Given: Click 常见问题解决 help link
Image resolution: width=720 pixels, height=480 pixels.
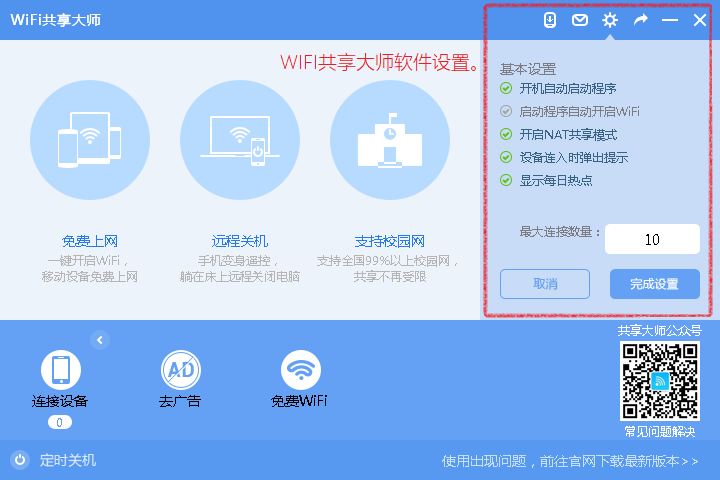Looking at the screenshot, I should (x=659, y=431).
